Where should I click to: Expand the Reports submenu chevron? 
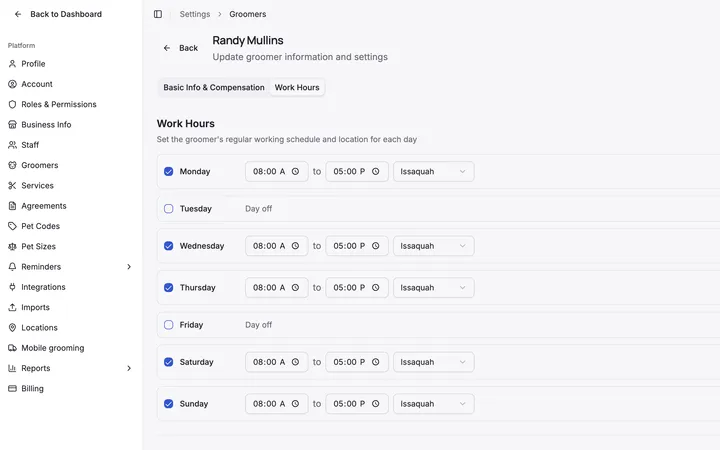[x=129, y=368]
